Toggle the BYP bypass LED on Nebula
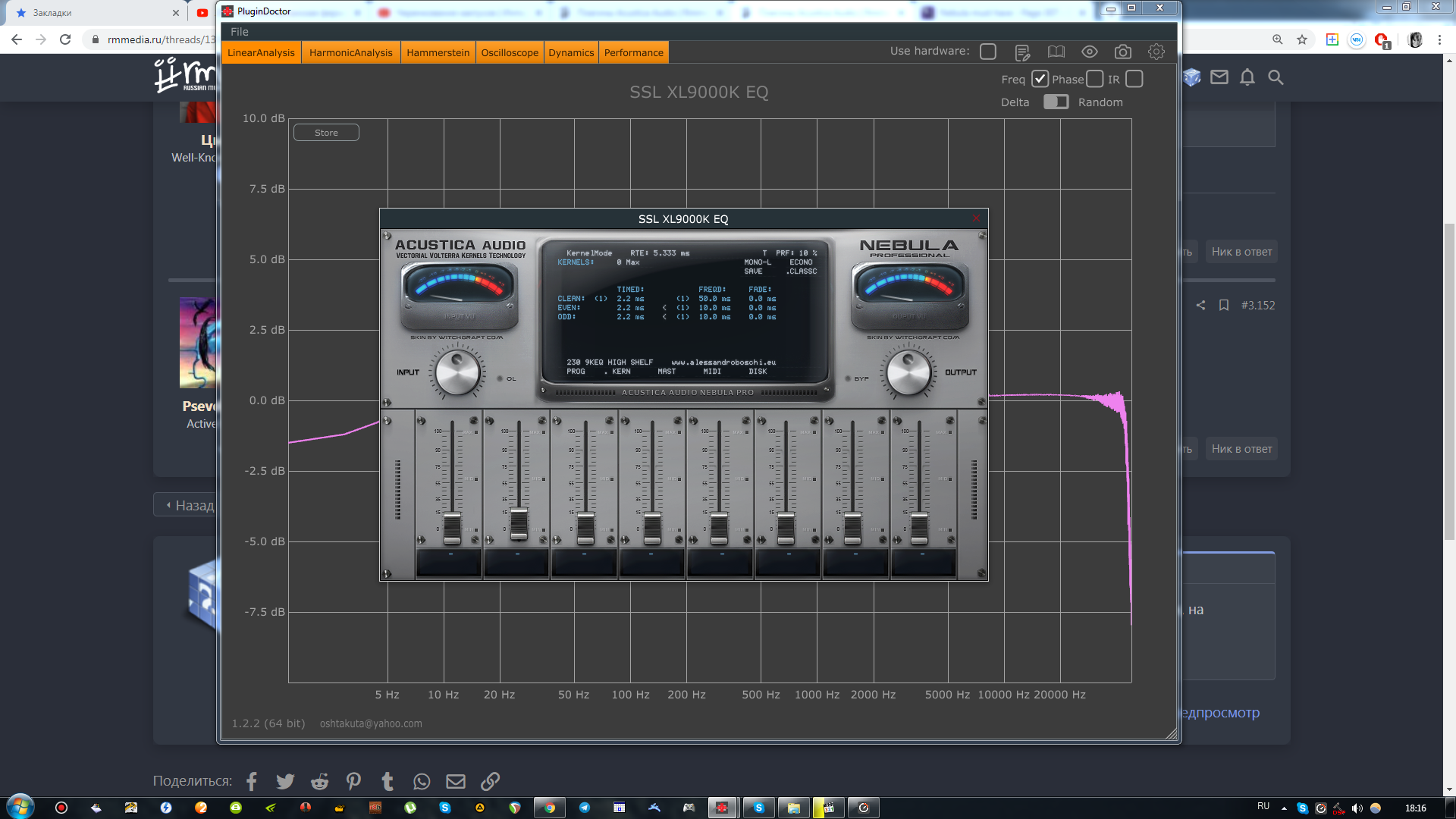Screen dimensions: 1456x819 [x=848, y=378]
